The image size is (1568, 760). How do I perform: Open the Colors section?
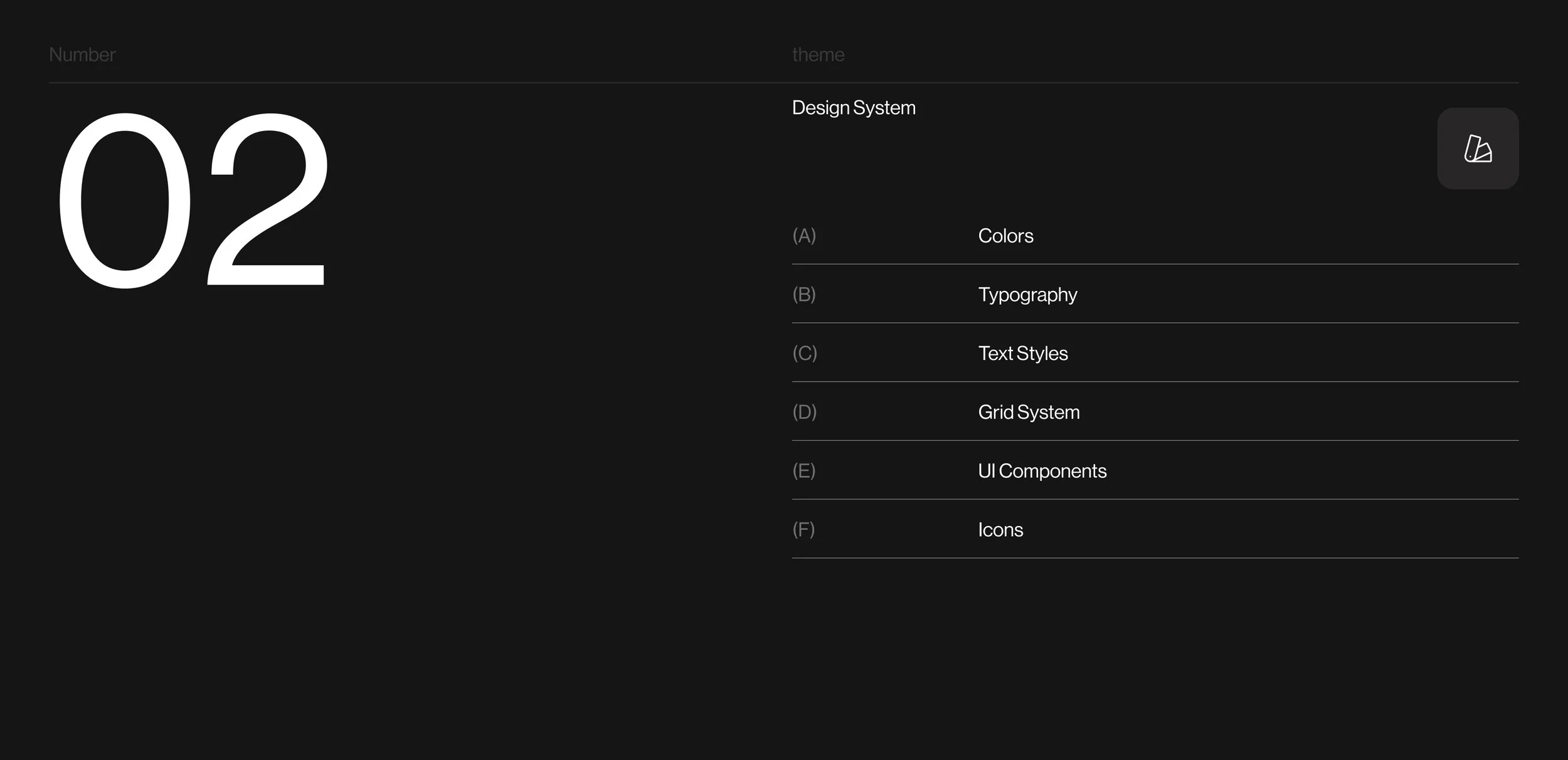[x=1005, y=236]
